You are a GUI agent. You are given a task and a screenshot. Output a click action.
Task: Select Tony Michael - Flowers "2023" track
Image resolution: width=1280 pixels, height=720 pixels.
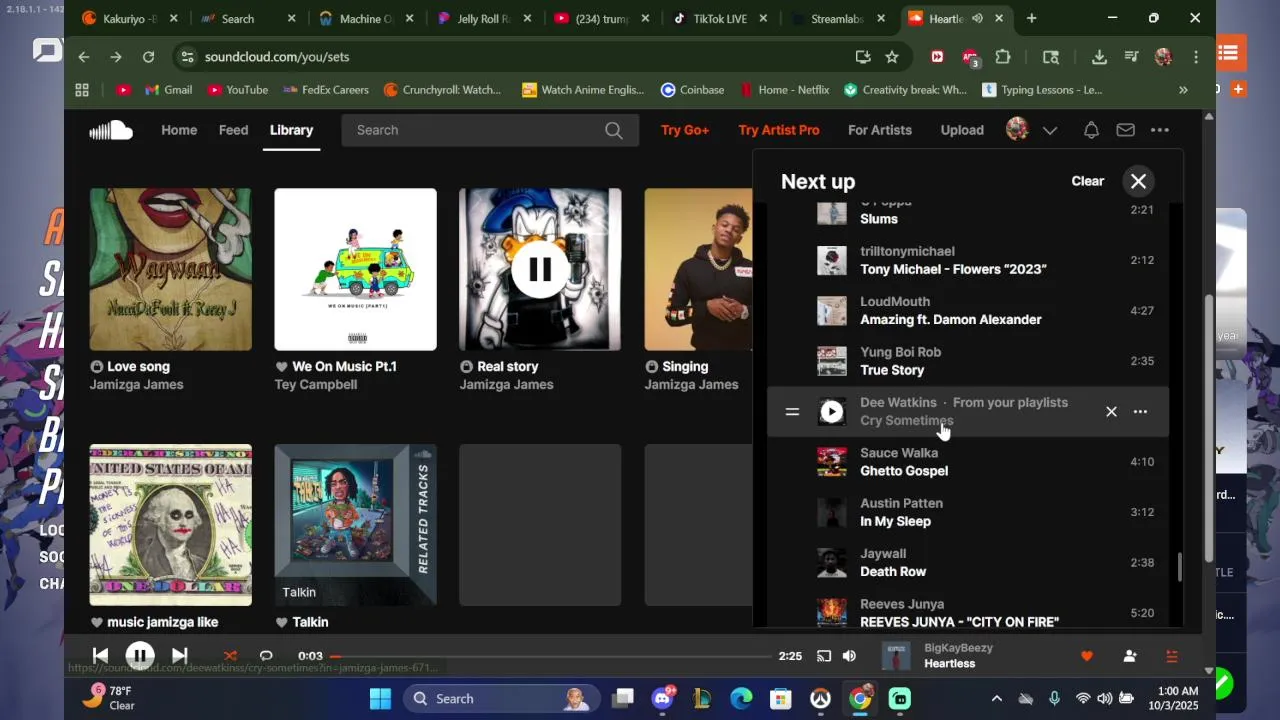[953, 269]
